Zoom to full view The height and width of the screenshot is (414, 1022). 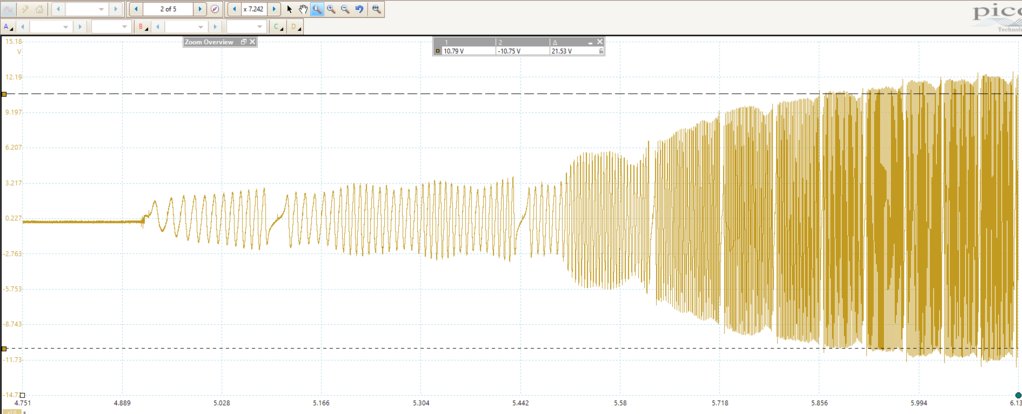(376, 9)
